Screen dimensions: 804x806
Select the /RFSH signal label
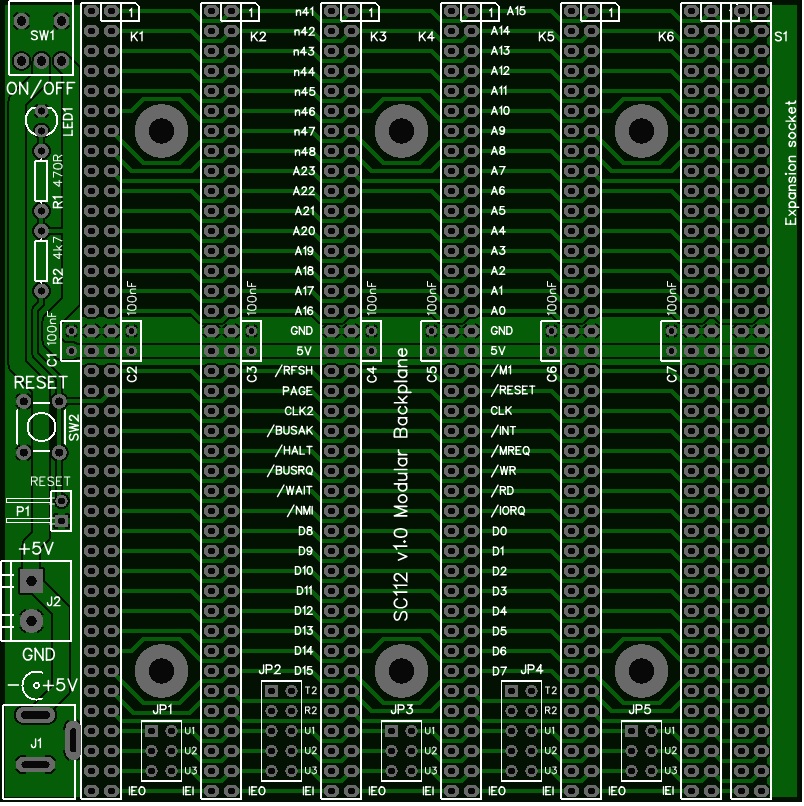[x=294, y=371]
